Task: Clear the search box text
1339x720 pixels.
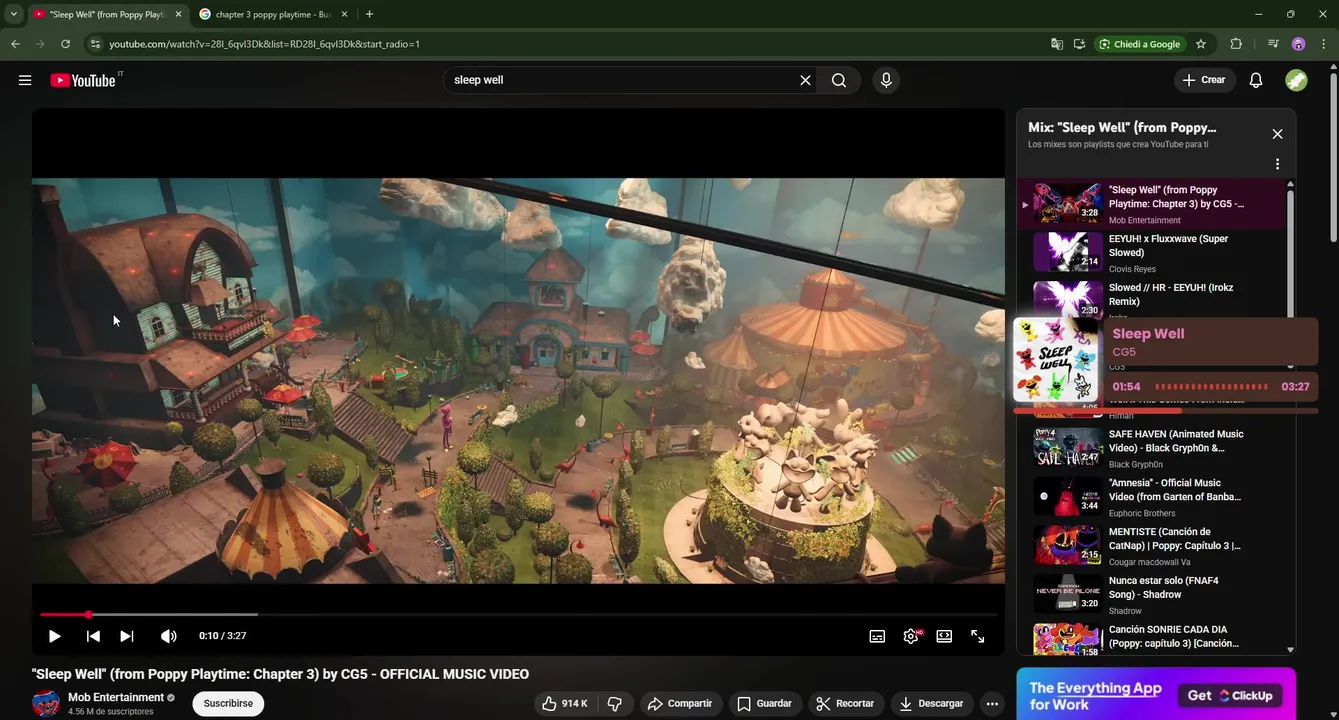Action: pyautogui.click(x=805, y=80)
